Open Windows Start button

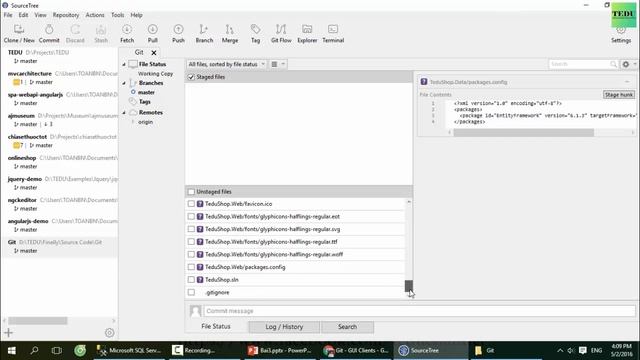coord(11,350)
